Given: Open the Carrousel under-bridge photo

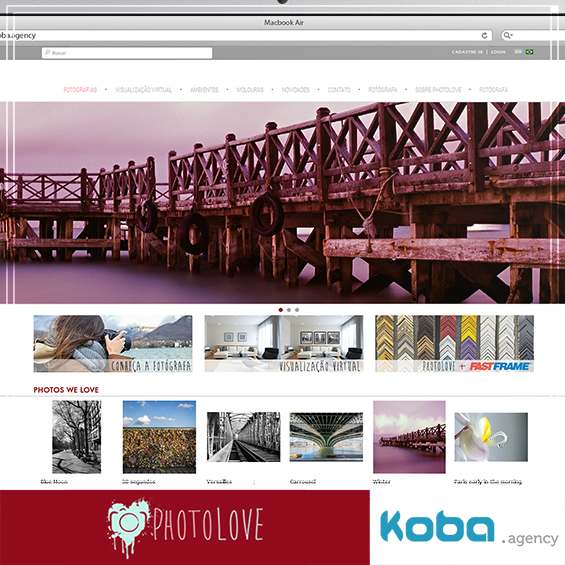Looking at the screenshot, I should (x=326, y=437).
